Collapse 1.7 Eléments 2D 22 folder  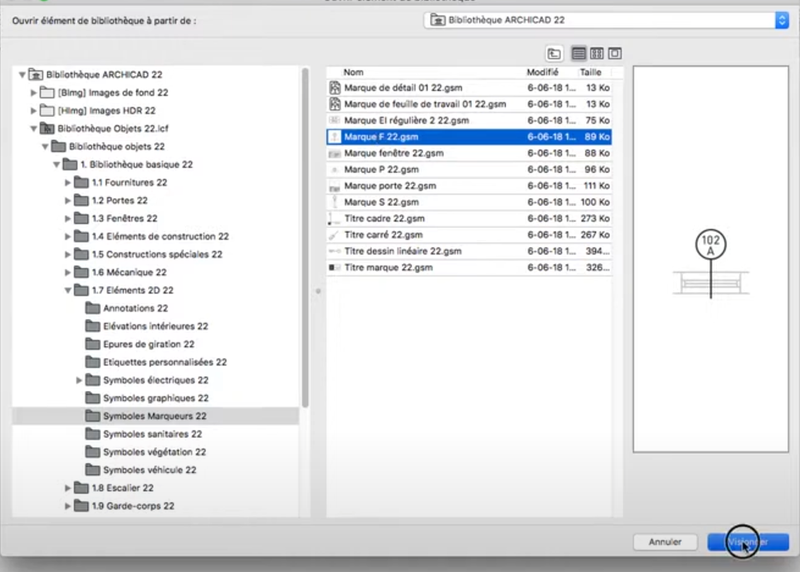point(67,290)
